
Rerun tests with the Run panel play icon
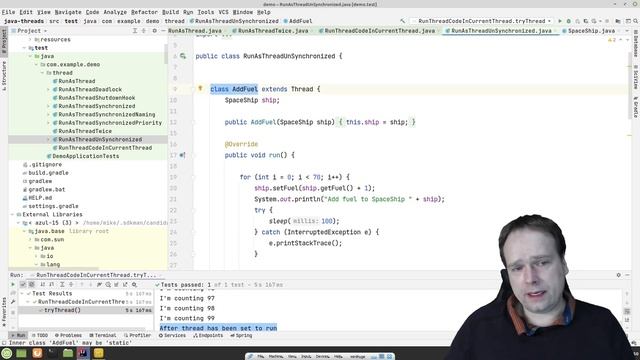pyautogui.click(x=13, y=284)
